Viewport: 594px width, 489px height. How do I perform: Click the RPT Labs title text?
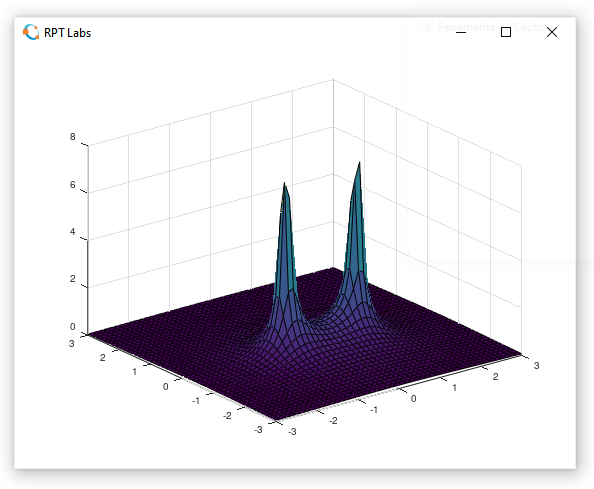67,33
